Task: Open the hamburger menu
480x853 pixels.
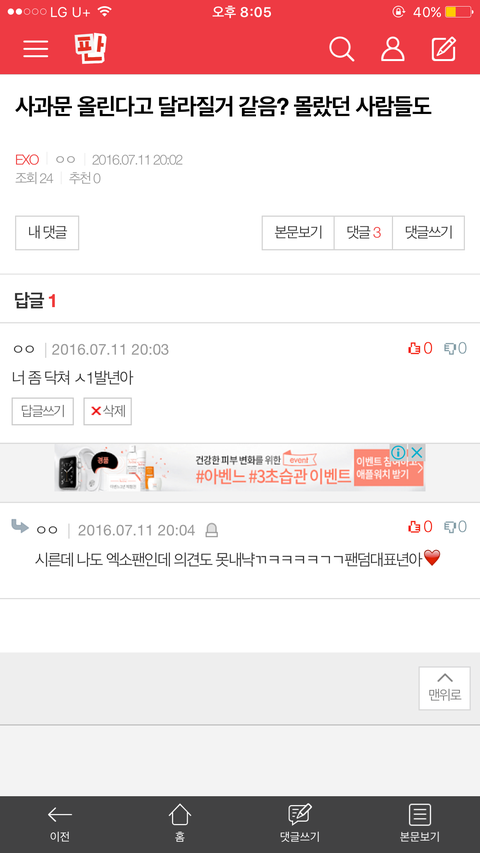Action: (36, 49)
